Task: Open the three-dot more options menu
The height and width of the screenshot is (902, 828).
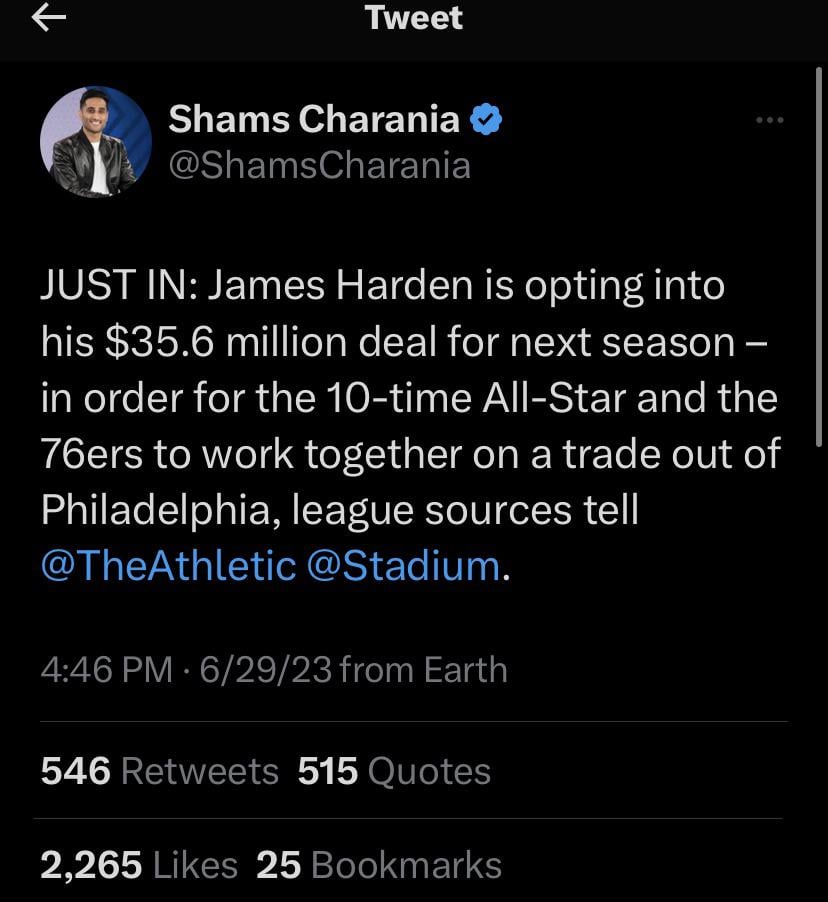Action: pos(769,121)
